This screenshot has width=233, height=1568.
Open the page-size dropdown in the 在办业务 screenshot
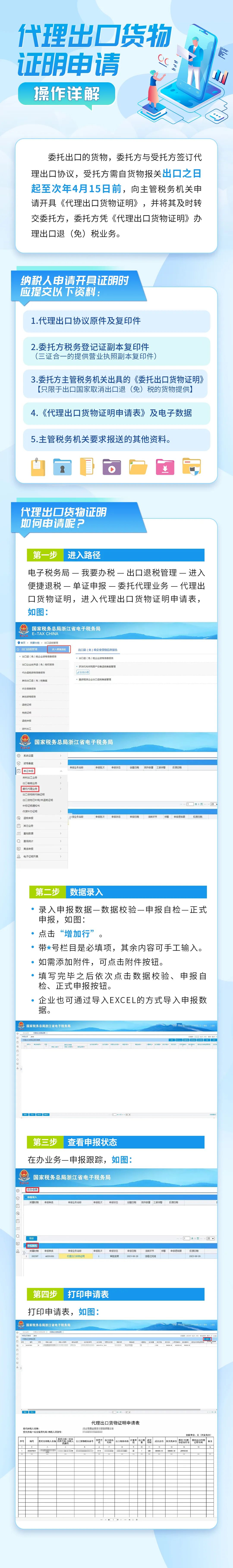[210, 1239]
